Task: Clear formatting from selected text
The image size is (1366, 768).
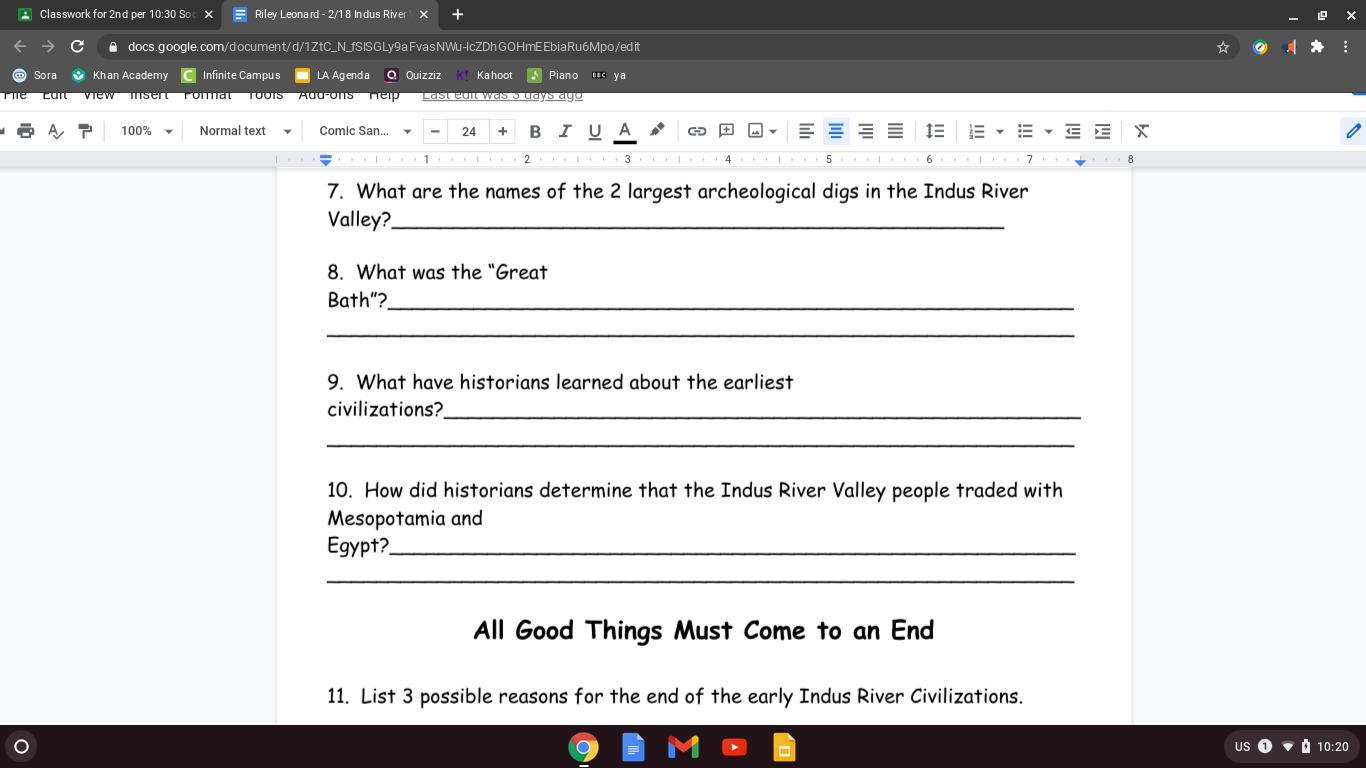Action: point(1141,131)
